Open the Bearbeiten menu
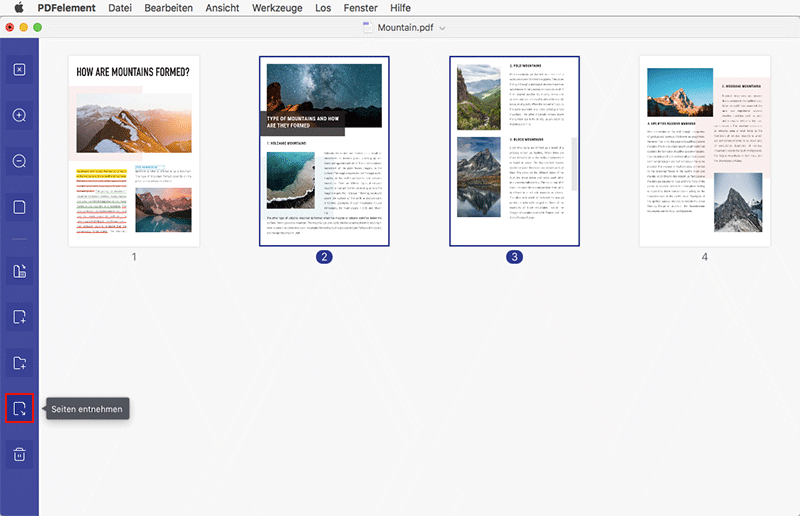The width and height of the screenshot is (800, 516). click(168, 8)
